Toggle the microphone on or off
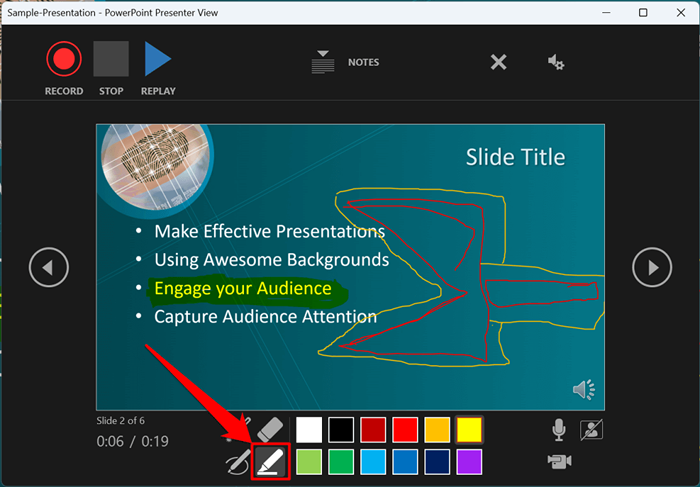Screen dimensions: 700x487 point(558,430)
